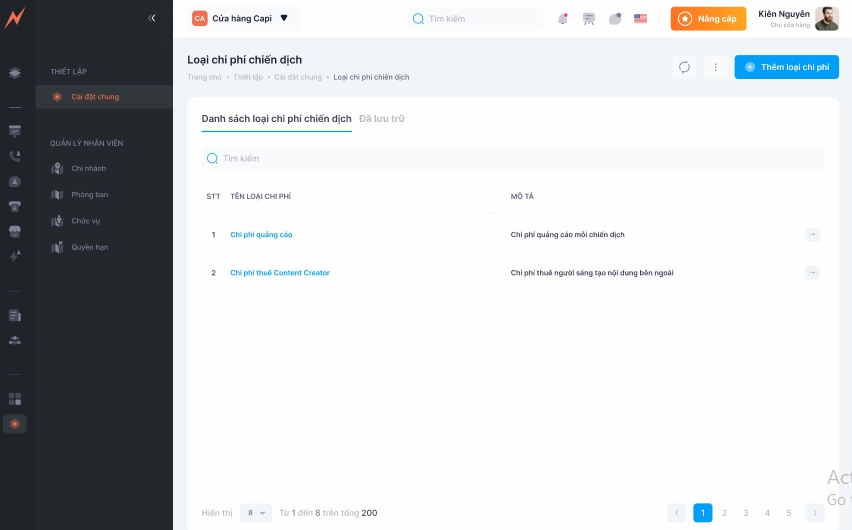The image size is (852, 530).
Task: Click the refresh icon button
Action: 685,67
